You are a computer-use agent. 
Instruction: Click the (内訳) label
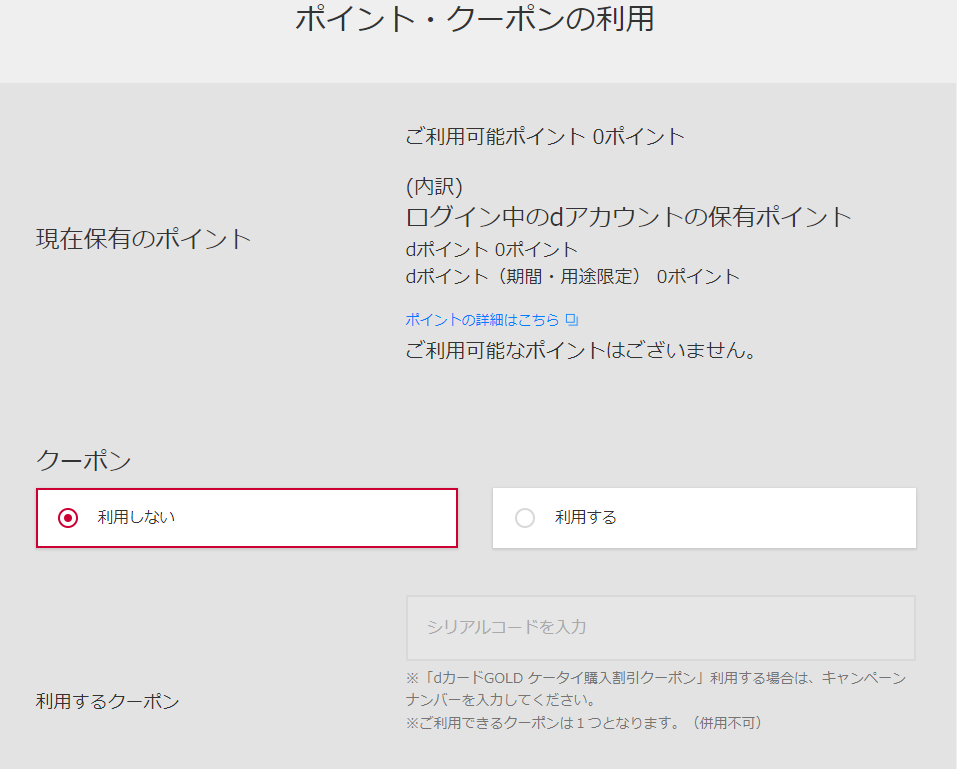click(x=434, y=186)
